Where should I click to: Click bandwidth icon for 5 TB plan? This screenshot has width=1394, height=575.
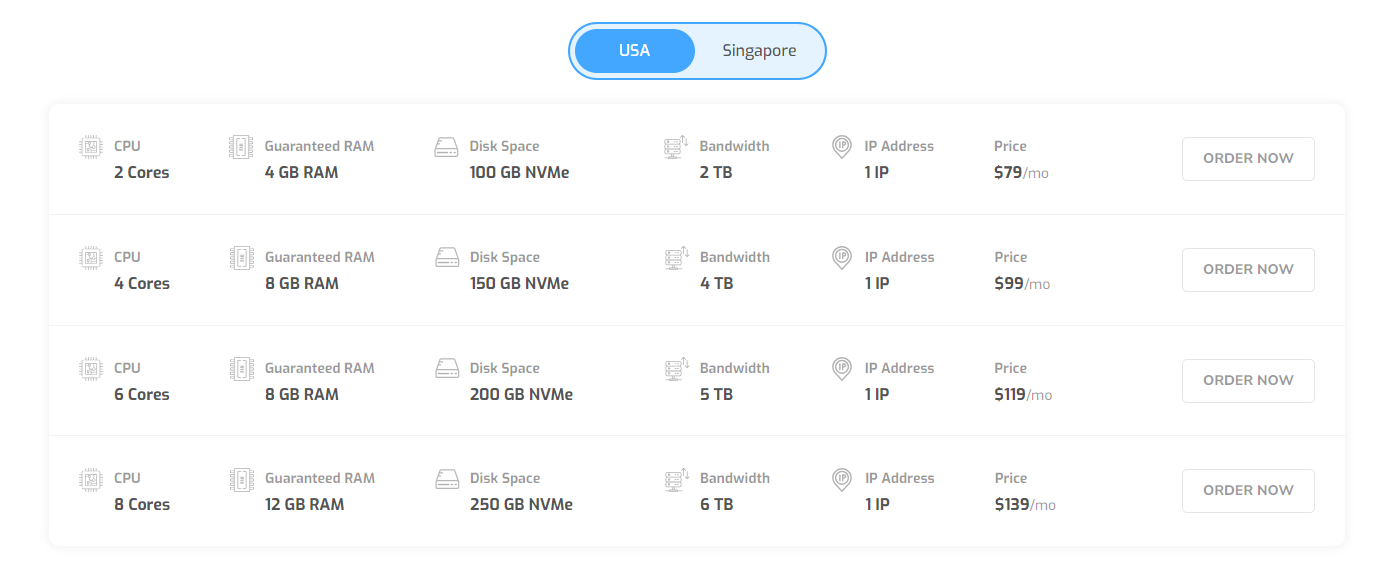click(x=677, y=369)
